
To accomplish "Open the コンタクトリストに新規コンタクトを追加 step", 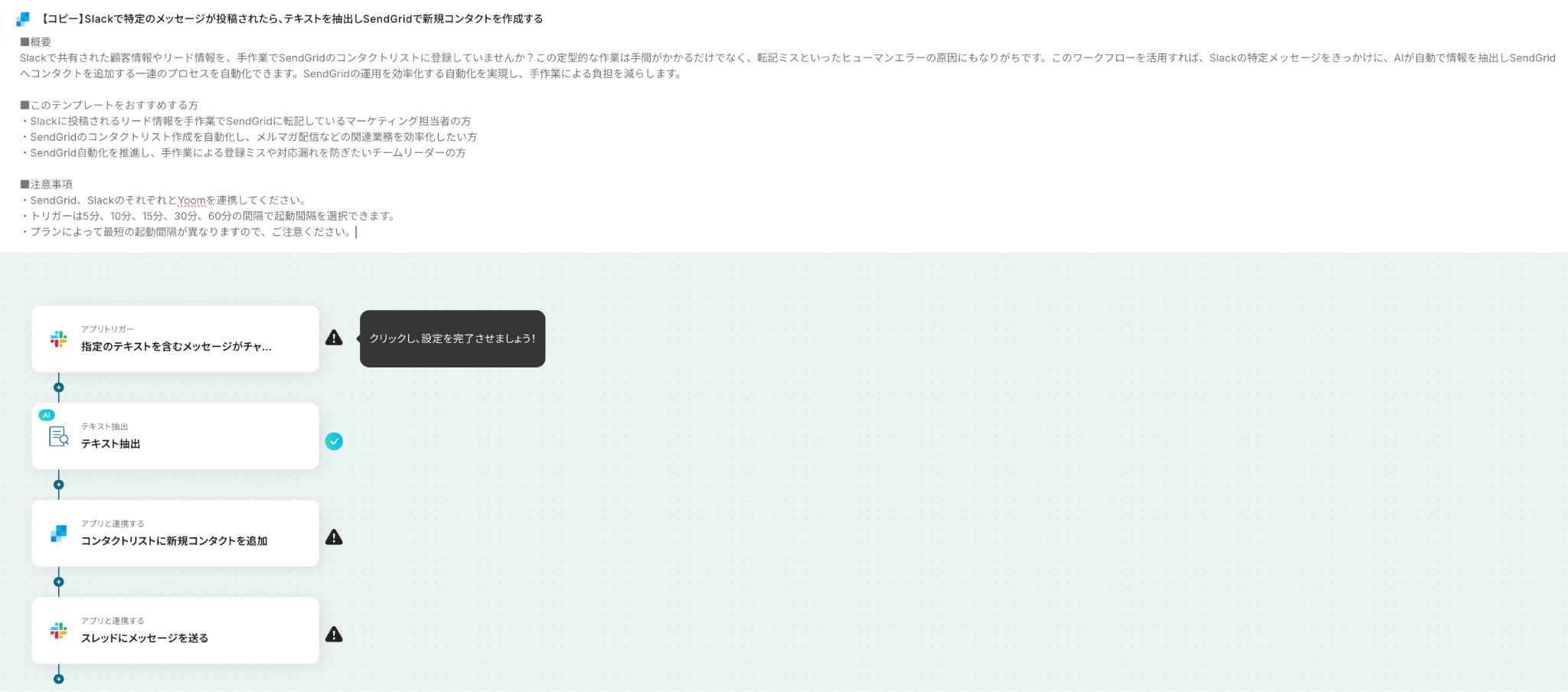I will coord(175,534).
